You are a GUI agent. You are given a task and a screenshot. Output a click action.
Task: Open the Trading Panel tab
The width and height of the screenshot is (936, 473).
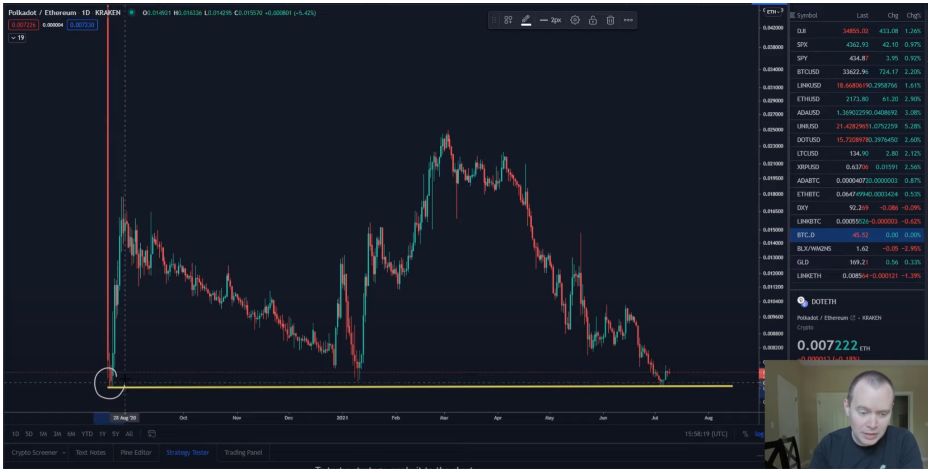tap(243, 453)
